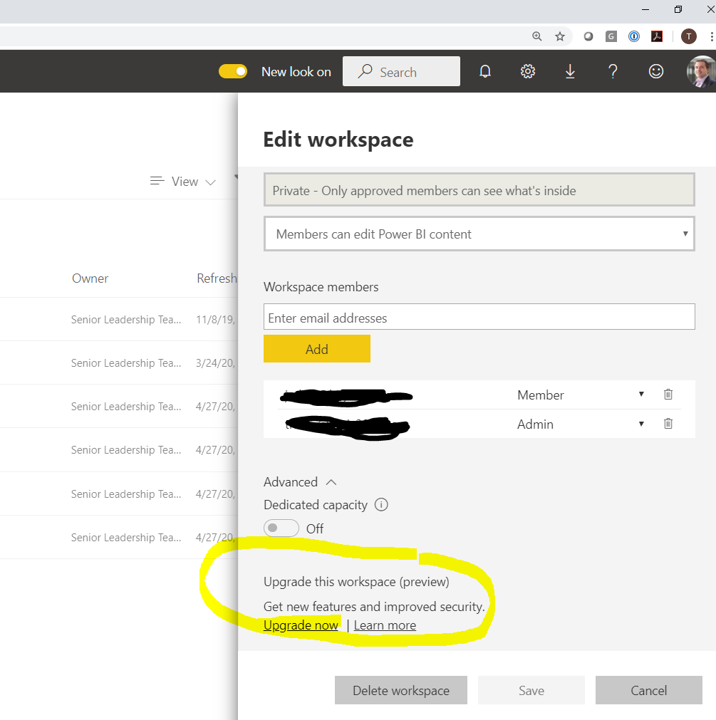Open the View dropdown menu
This screenshot has width=716, height=720.
pos(183,181)
